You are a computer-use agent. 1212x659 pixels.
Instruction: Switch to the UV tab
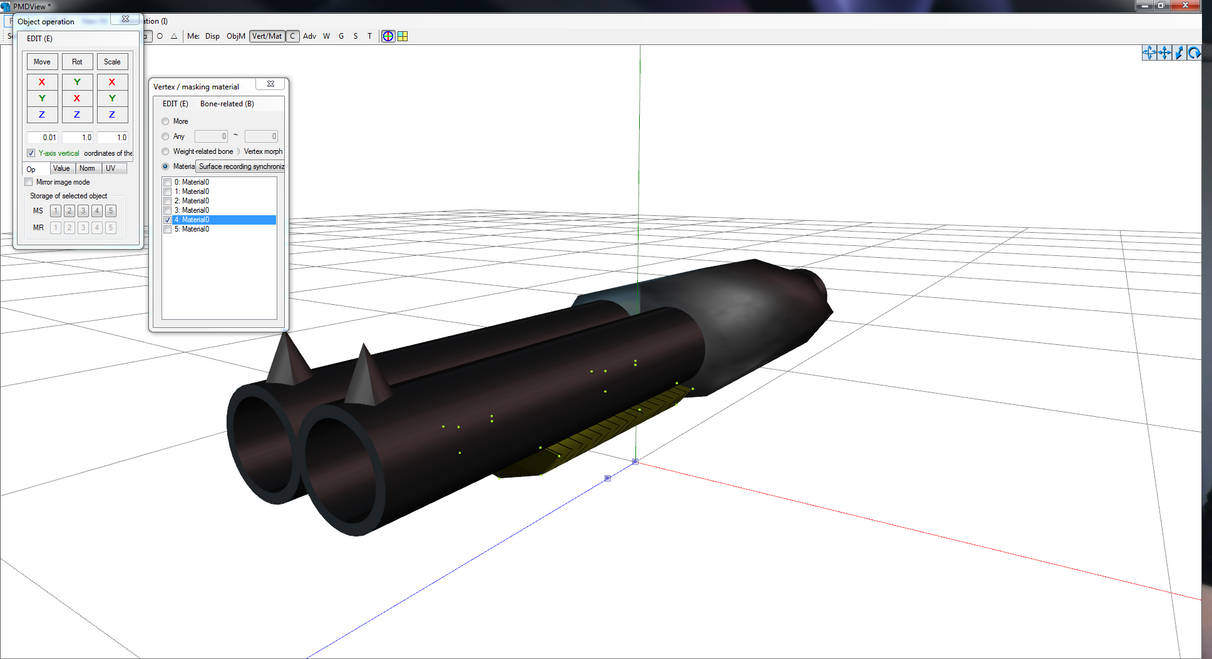pos(110,168)
